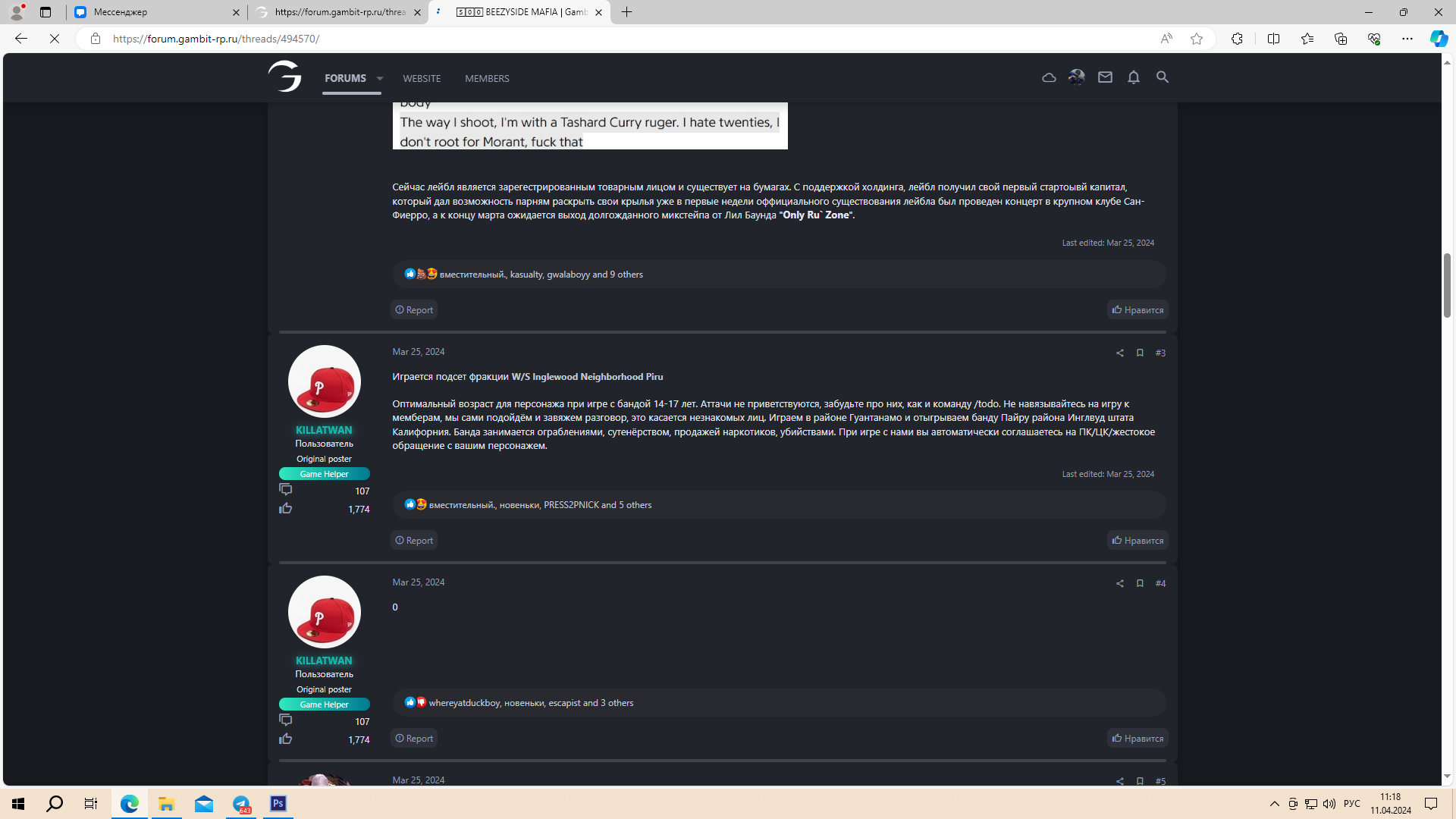
Task: Open browser extensions icon
Action: coord(1237,39)
